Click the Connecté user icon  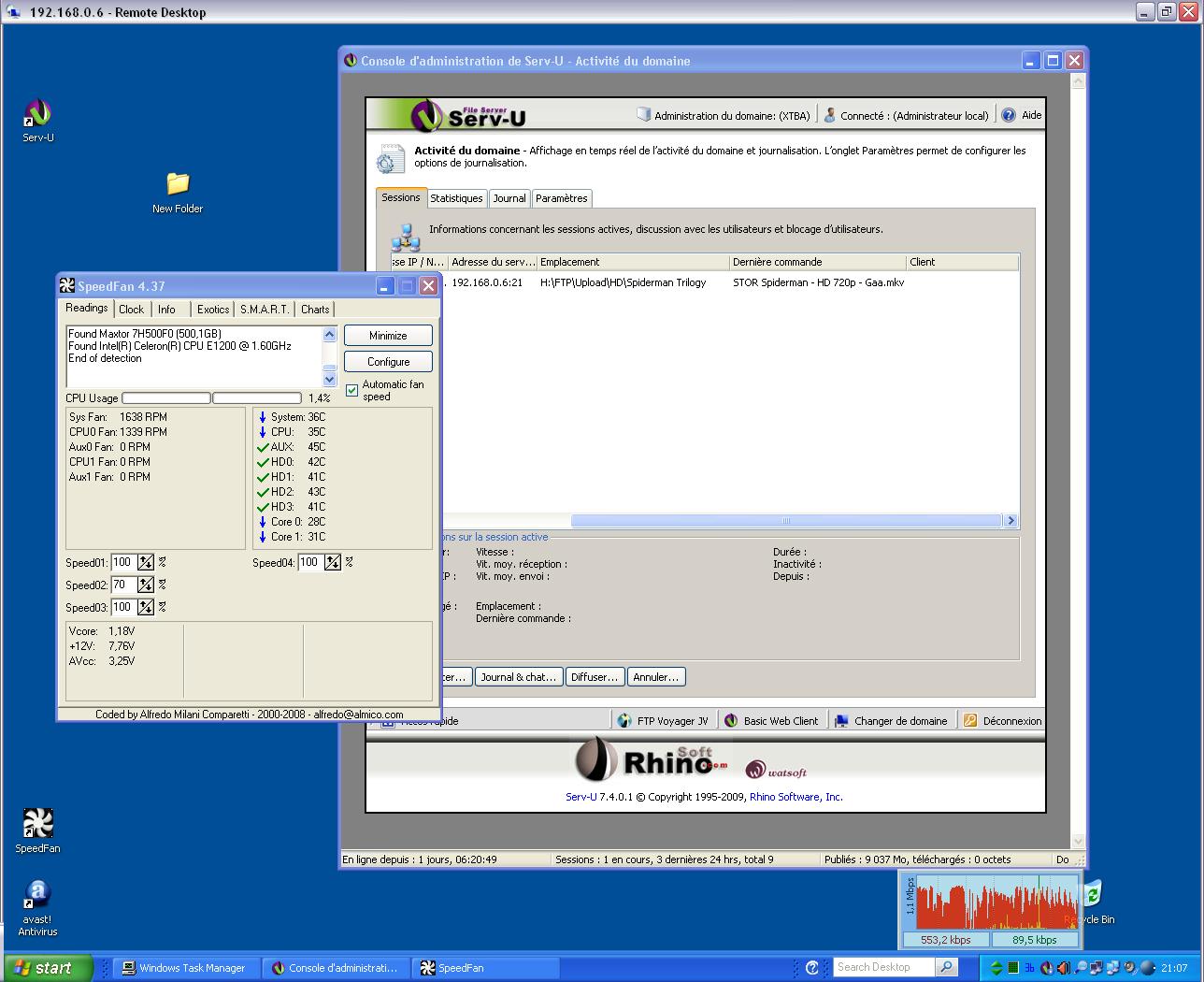pos(829,114)
